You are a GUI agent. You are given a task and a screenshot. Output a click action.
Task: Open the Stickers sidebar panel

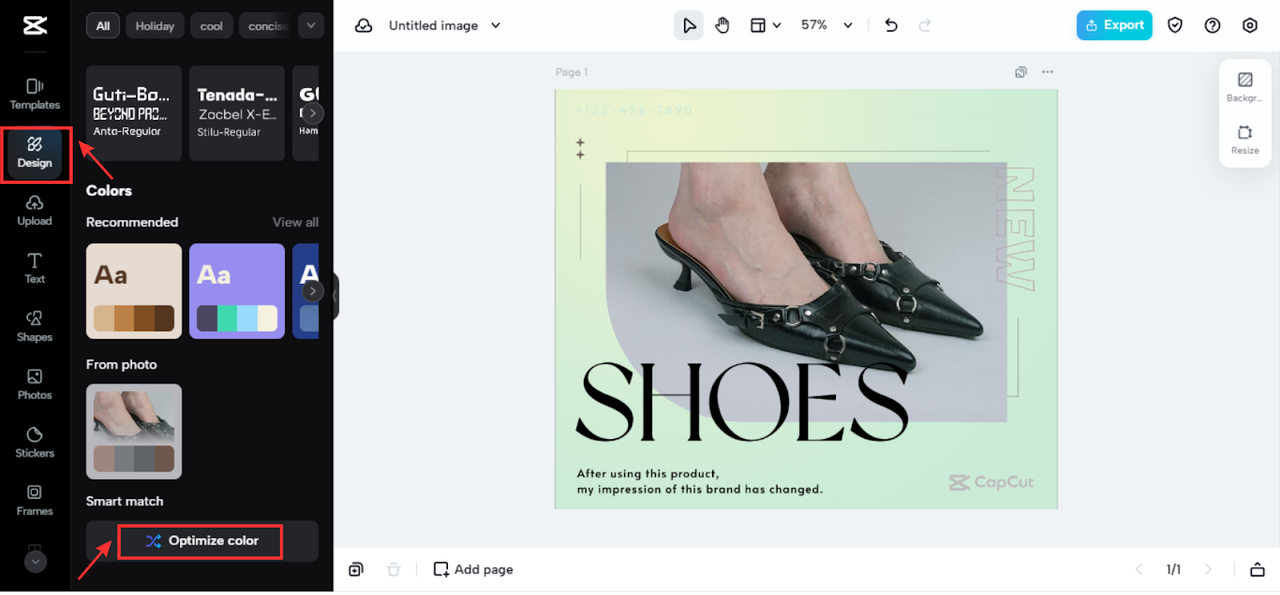35,443
